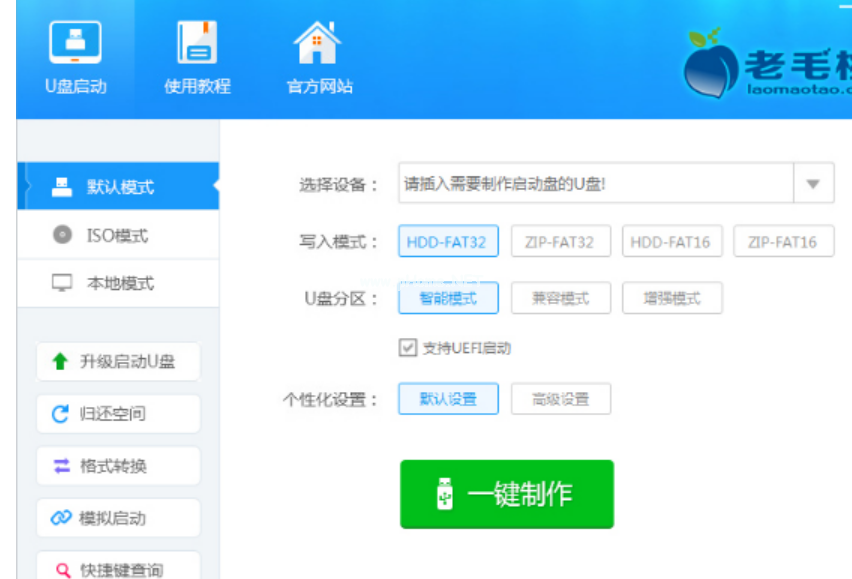
Task: Click the 归还空间 refresh icon
Action: click(60, 414)
